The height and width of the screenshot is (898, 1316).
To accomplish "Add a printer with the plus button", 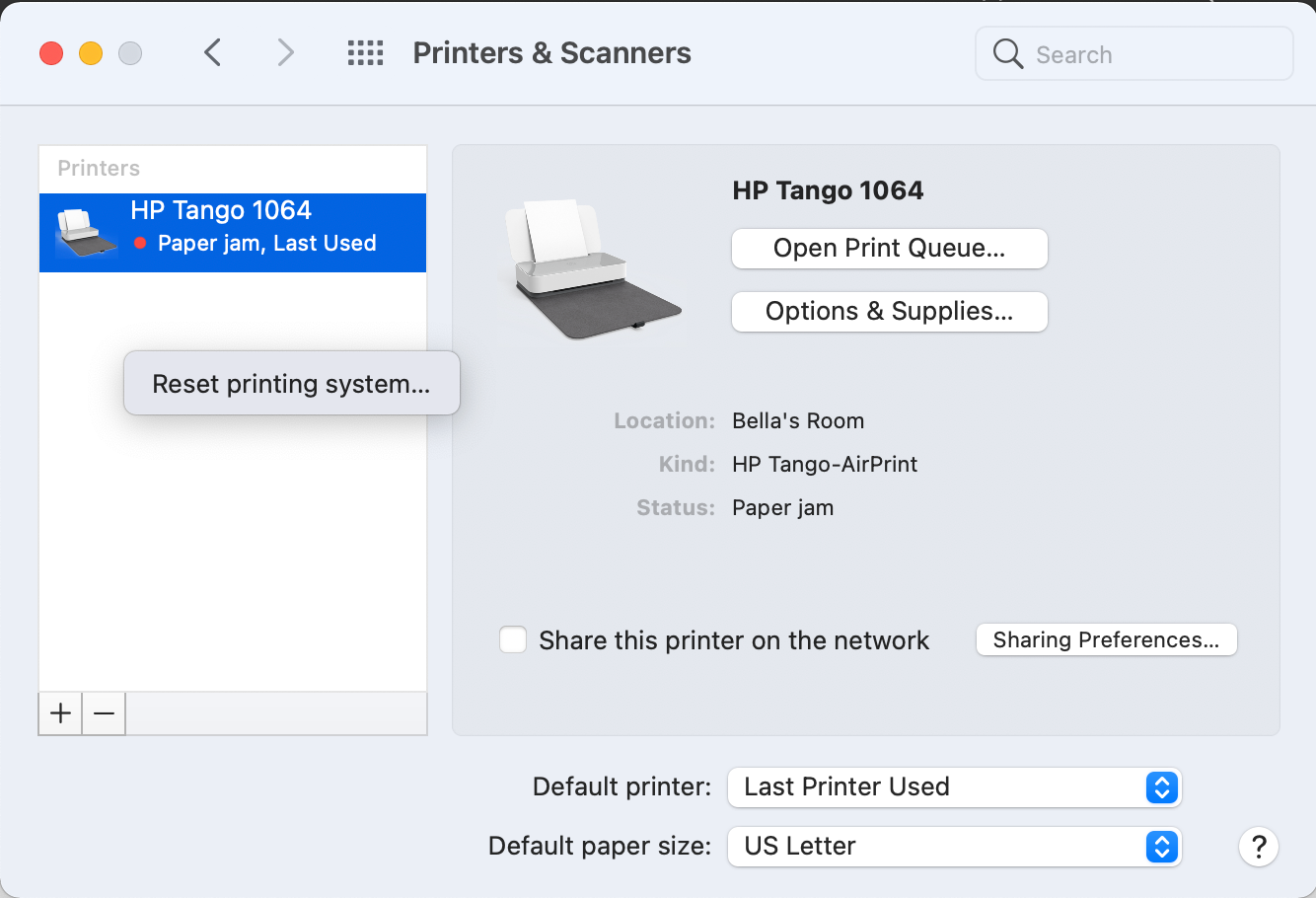I will point(60,712).
